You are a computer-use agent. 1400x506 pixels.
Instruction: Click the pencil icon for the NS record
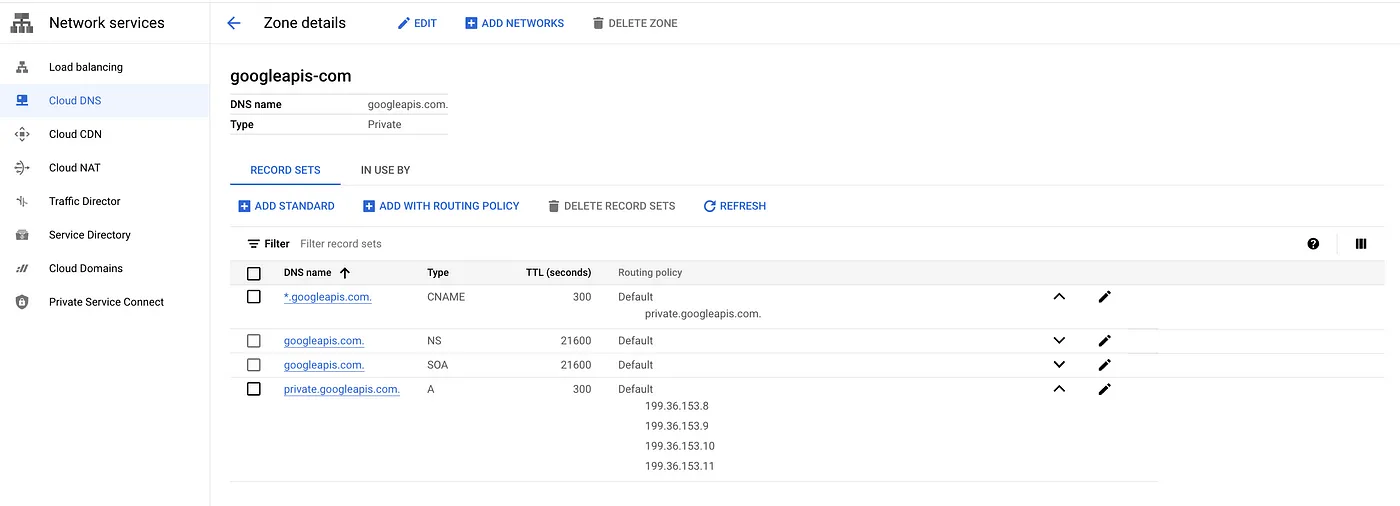pos(1104,340)
